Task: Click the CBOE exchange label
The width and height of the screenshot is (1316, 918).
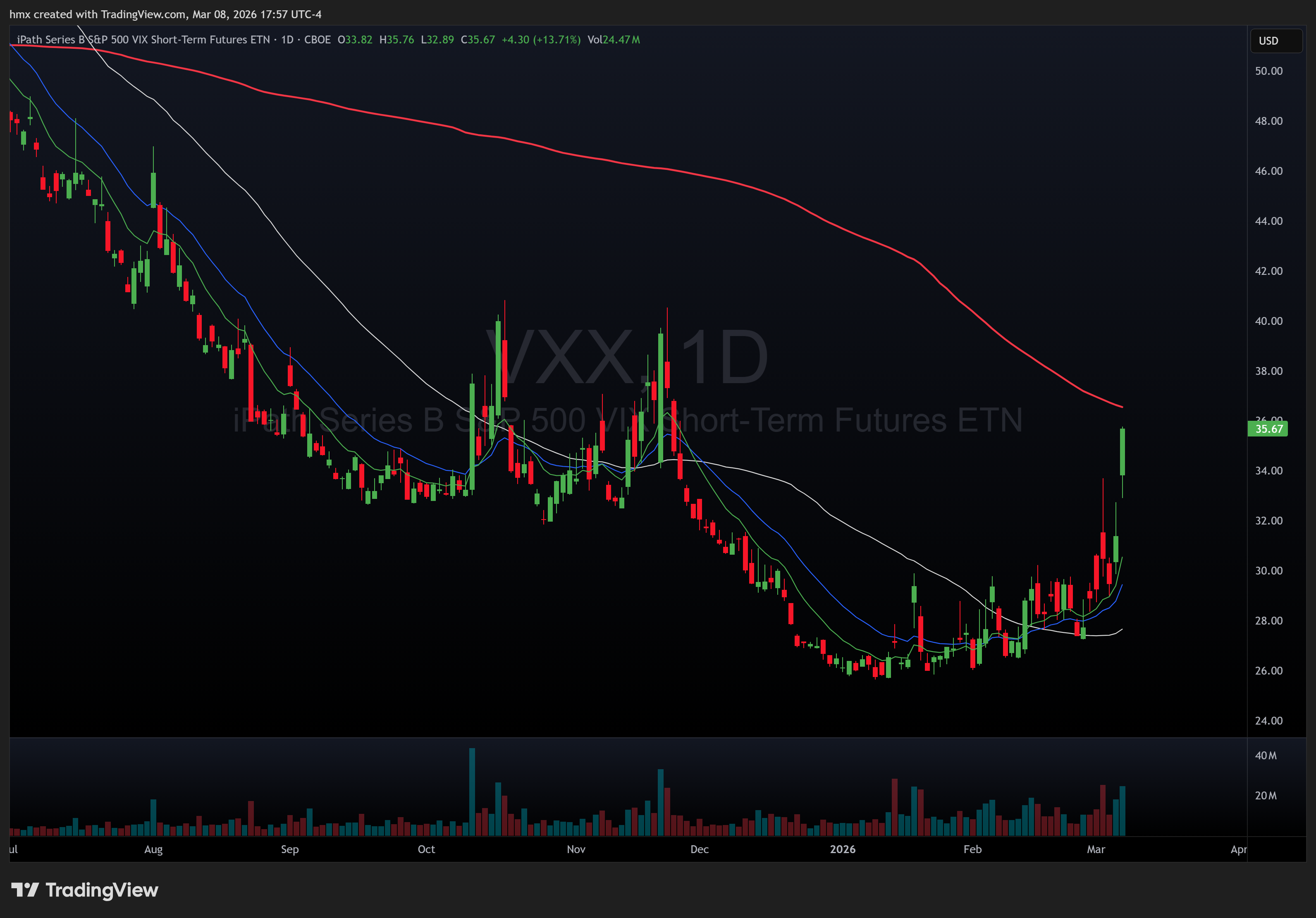Action: point(317,40)
